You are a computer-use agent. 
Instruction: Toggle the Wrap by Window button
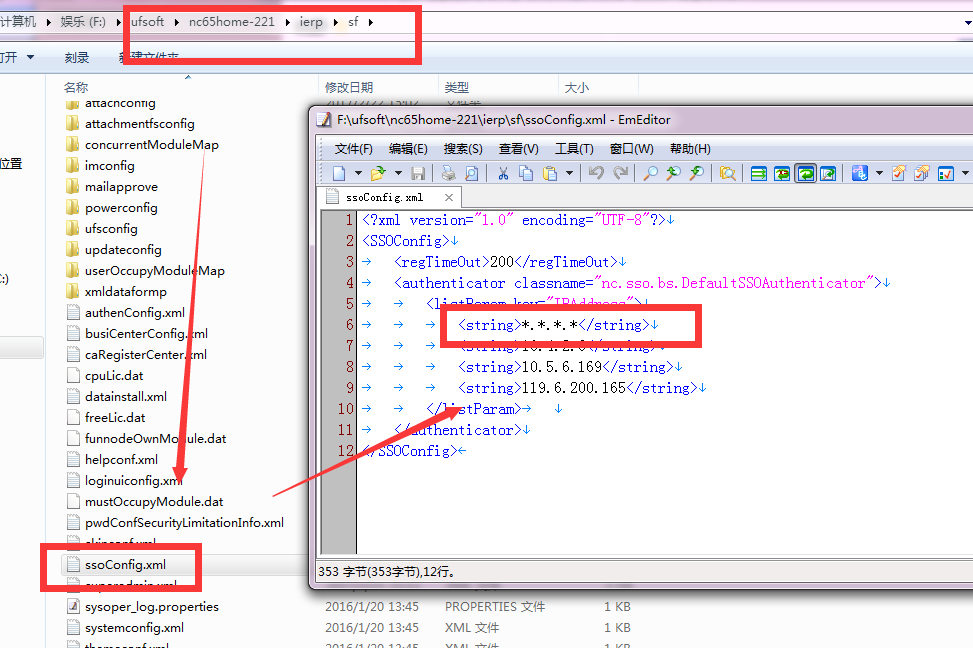tap(805, 173)
